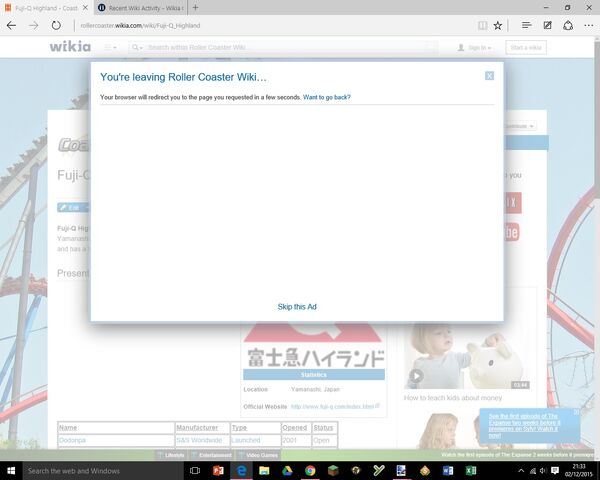600x480 pixels.
Task: Add page to favorites with star icon
Action: 497,26
